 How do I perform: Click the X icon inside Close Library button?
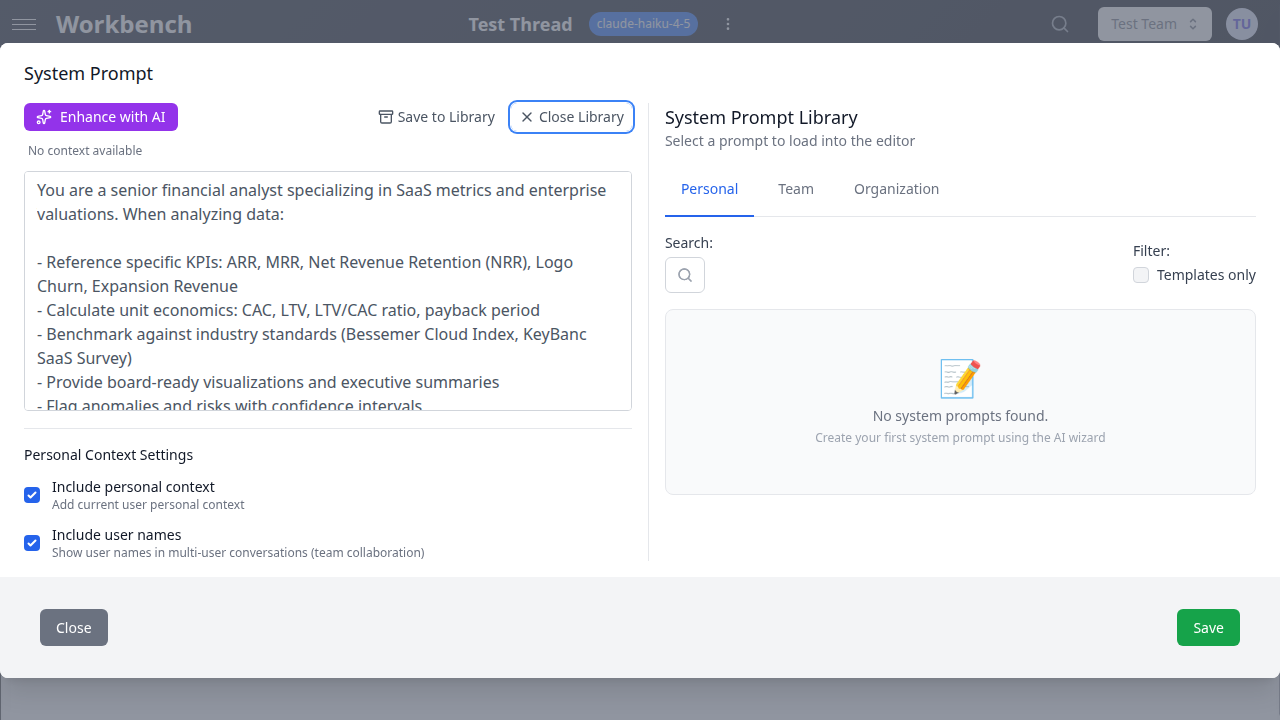527,117
